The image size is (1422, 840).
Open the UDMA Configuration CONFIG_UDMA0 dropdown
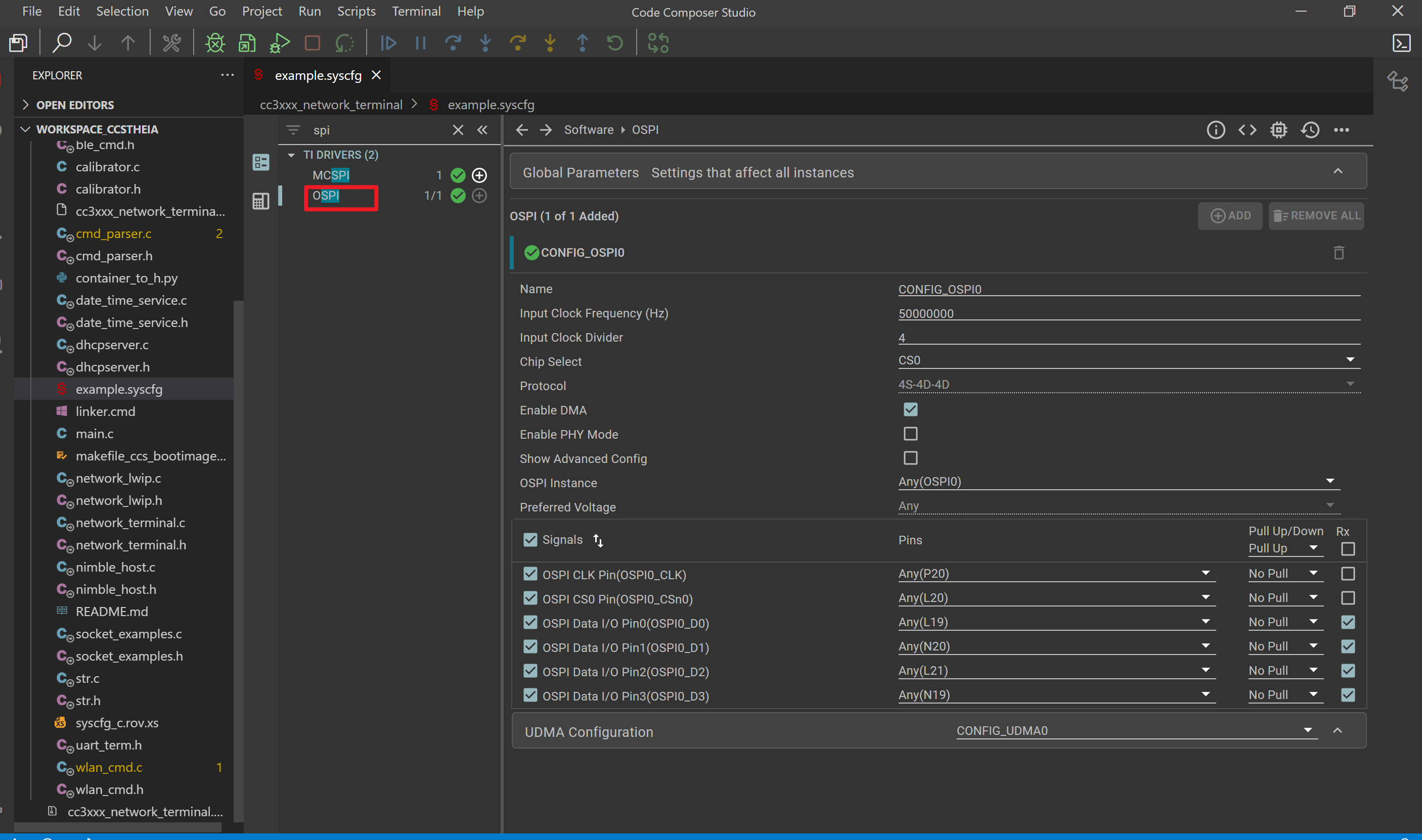pyautogui.click(x=1137, y=731)
